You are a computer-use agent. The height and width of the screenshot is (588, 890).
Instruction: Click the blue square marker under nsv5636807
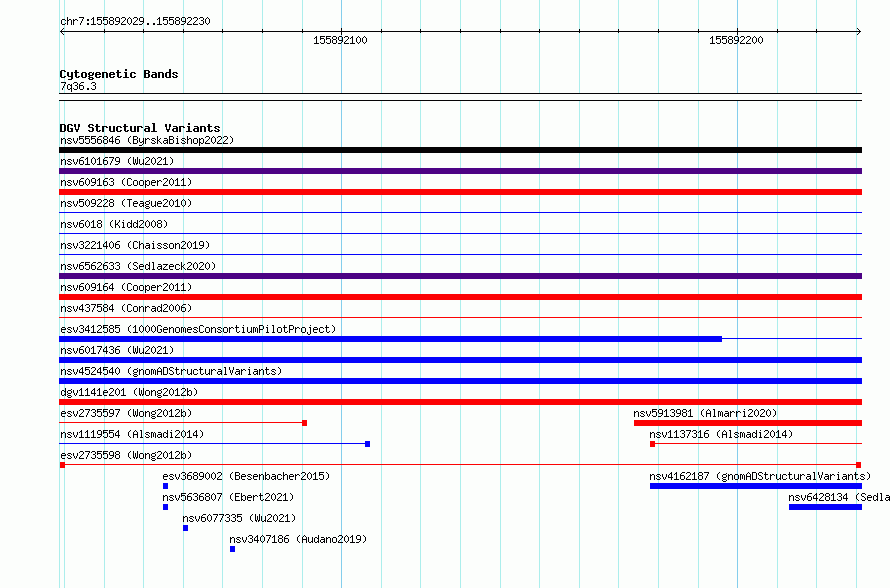(166, 507)
